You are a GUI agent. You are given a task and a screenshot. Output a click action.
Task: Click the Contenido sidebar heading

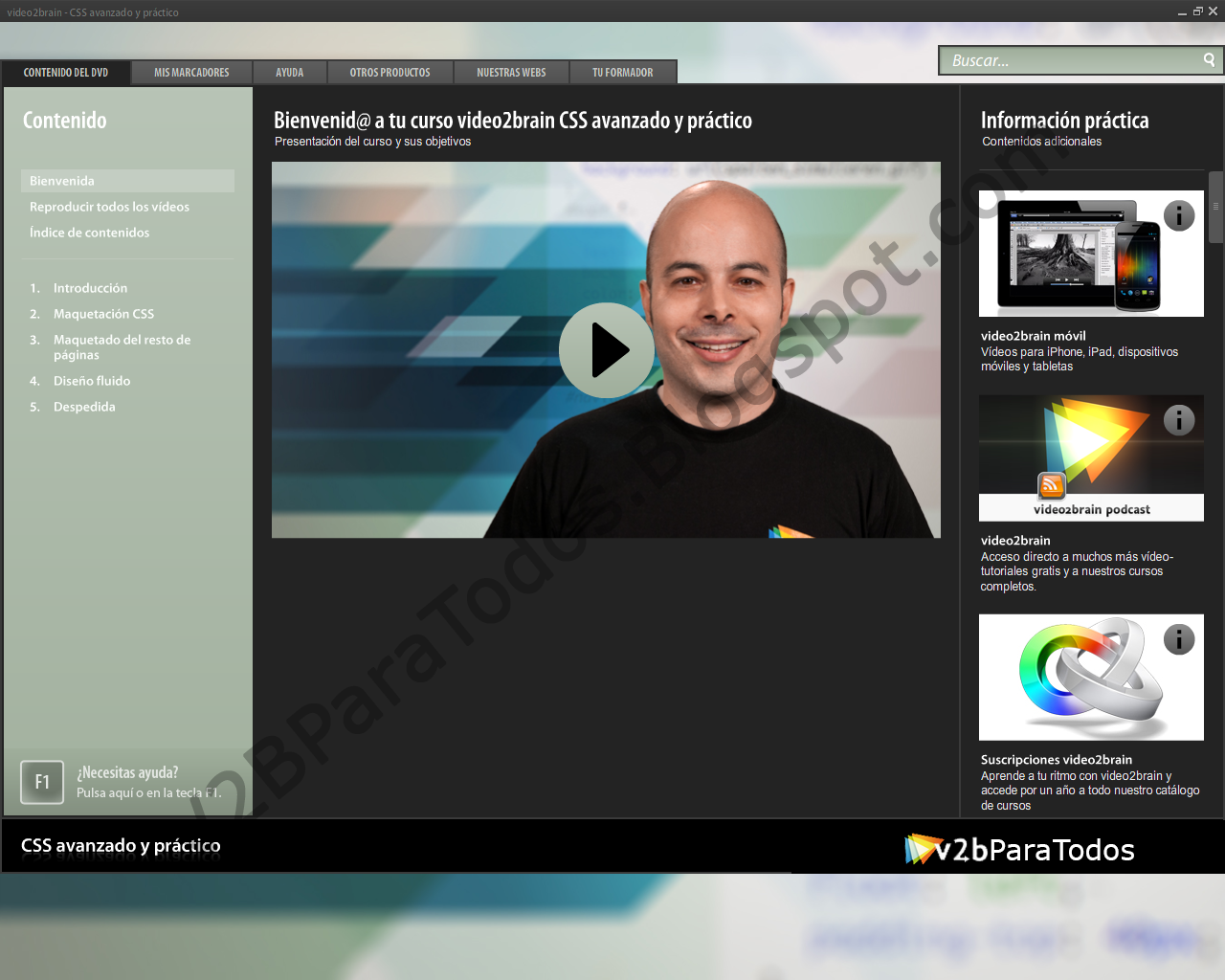pos(65,121)
